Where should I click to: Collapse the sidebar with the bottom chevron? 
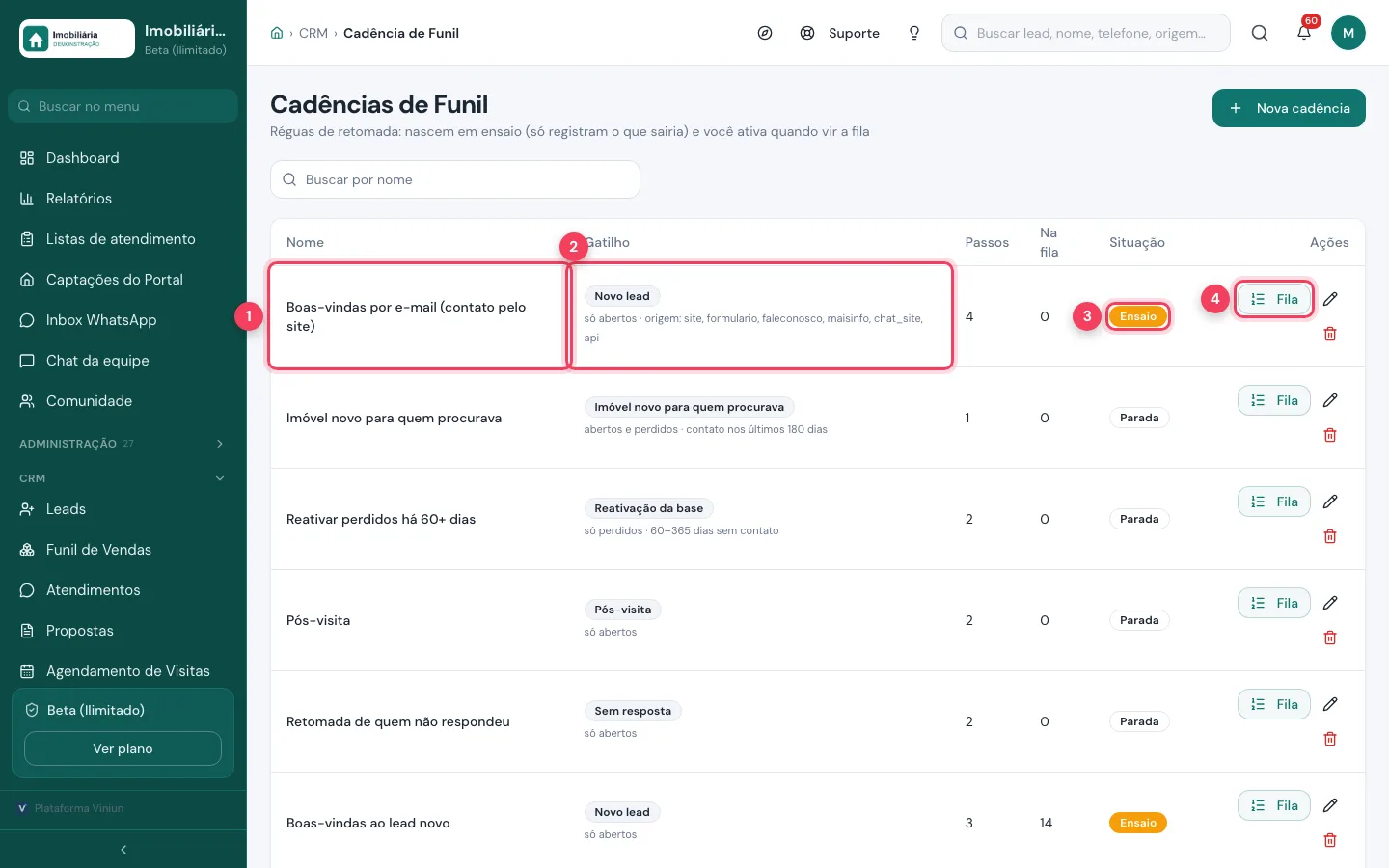click(123, 850)
